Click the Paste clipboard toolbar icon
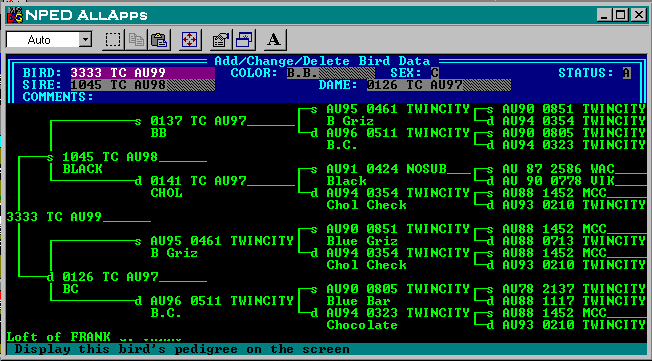The height and width of the screenshot is (361, 652). 159,40
